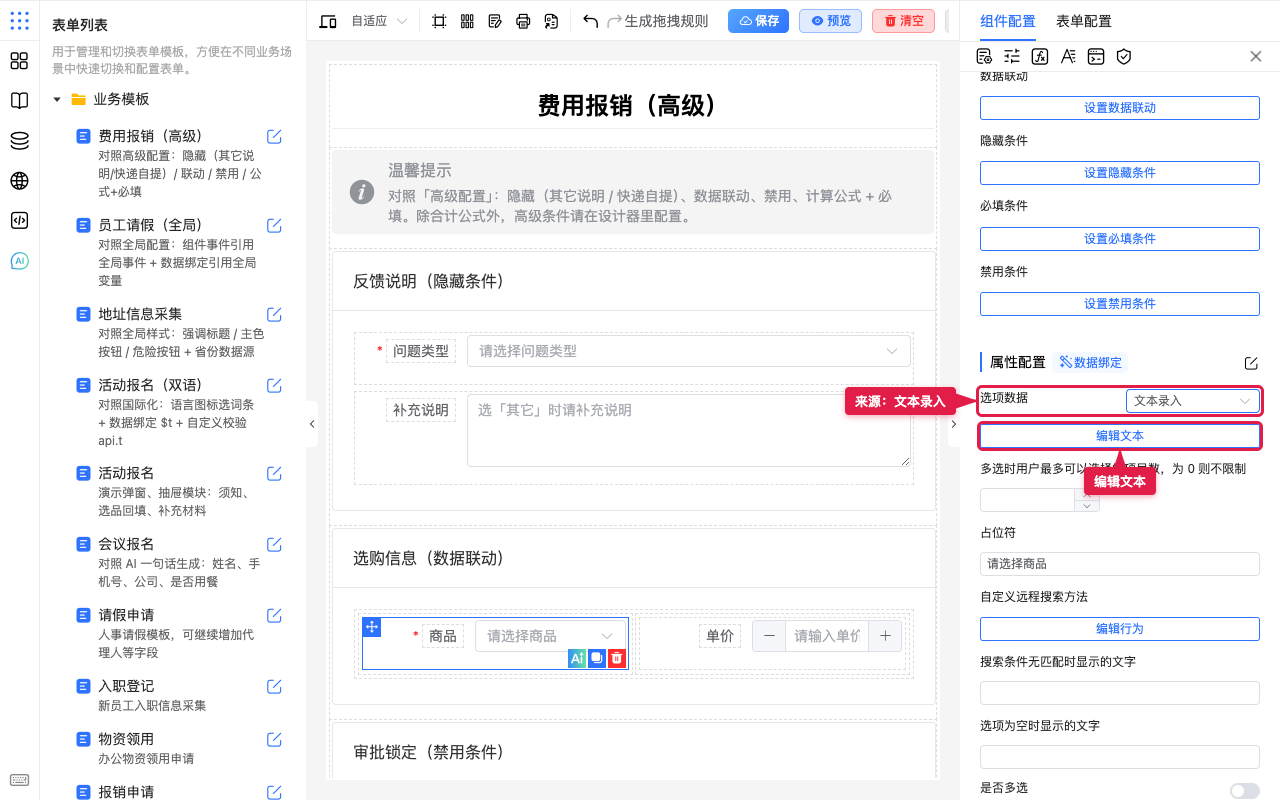Open the 请选择商品 dropdown
This screenshot has width=1280, height=800.
pos(550,636)
